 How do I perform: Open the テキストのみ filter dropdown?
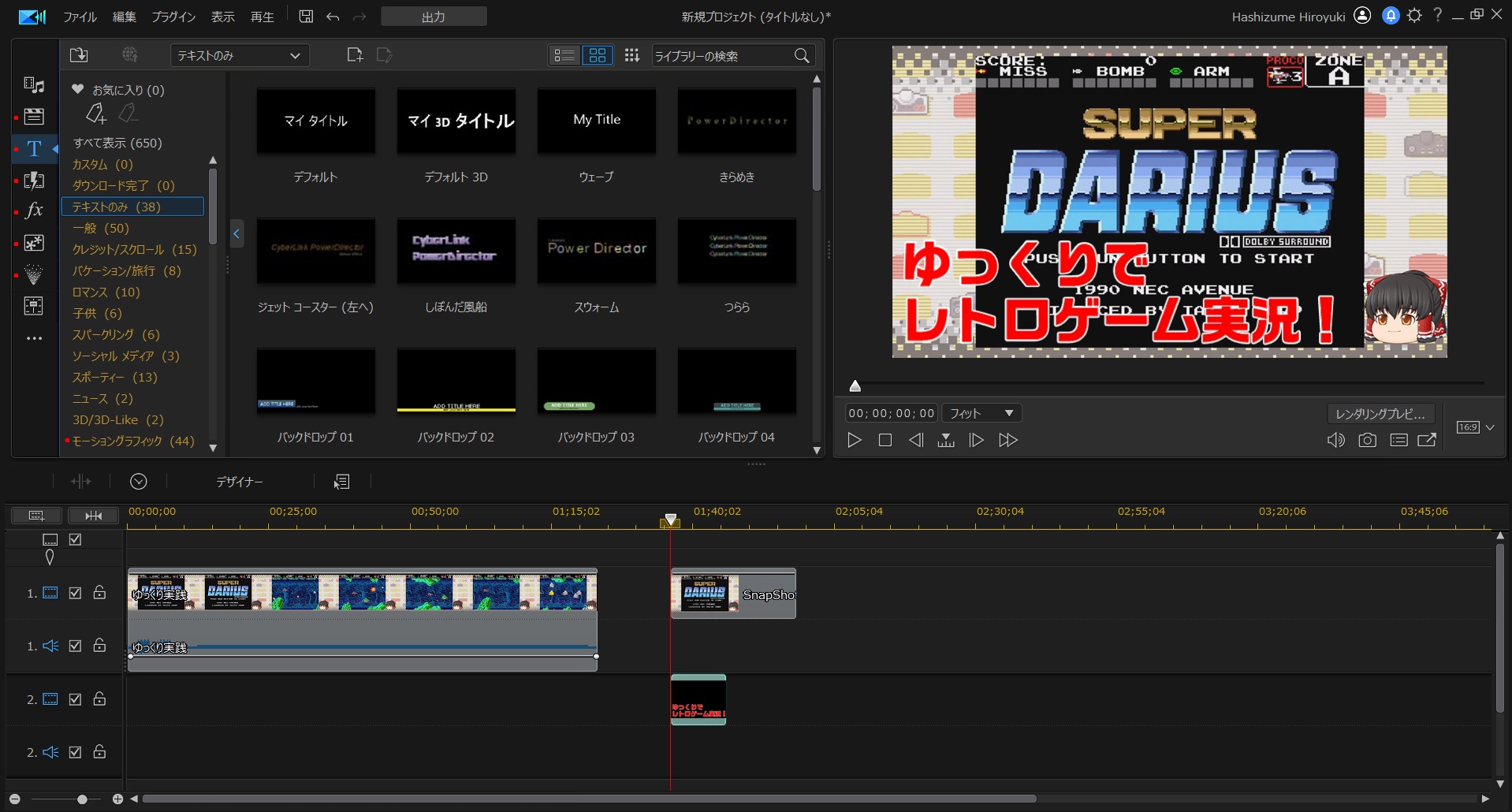click(x=240, y=55)
